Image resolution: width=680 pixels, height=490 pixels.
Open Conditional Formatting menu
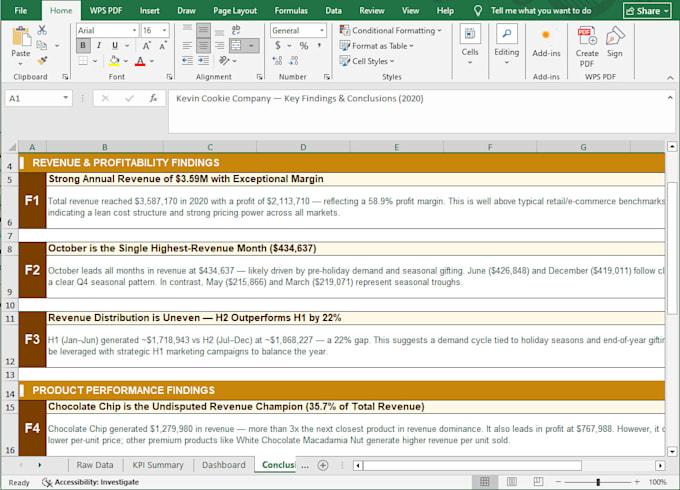390,30
